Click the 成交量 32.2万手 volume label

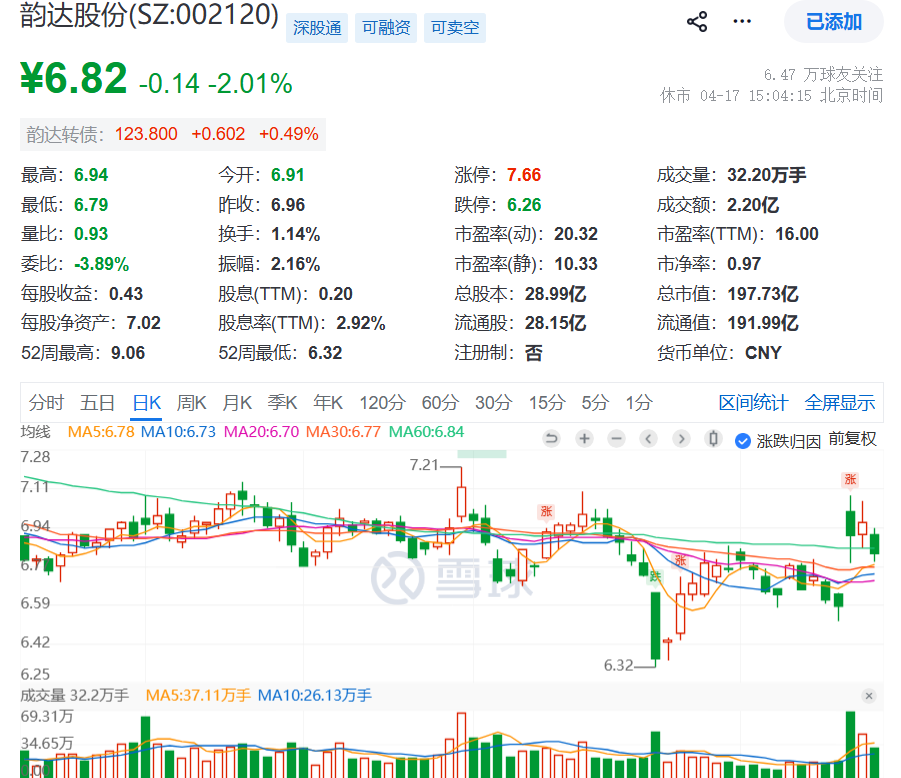tap(75, 696)
